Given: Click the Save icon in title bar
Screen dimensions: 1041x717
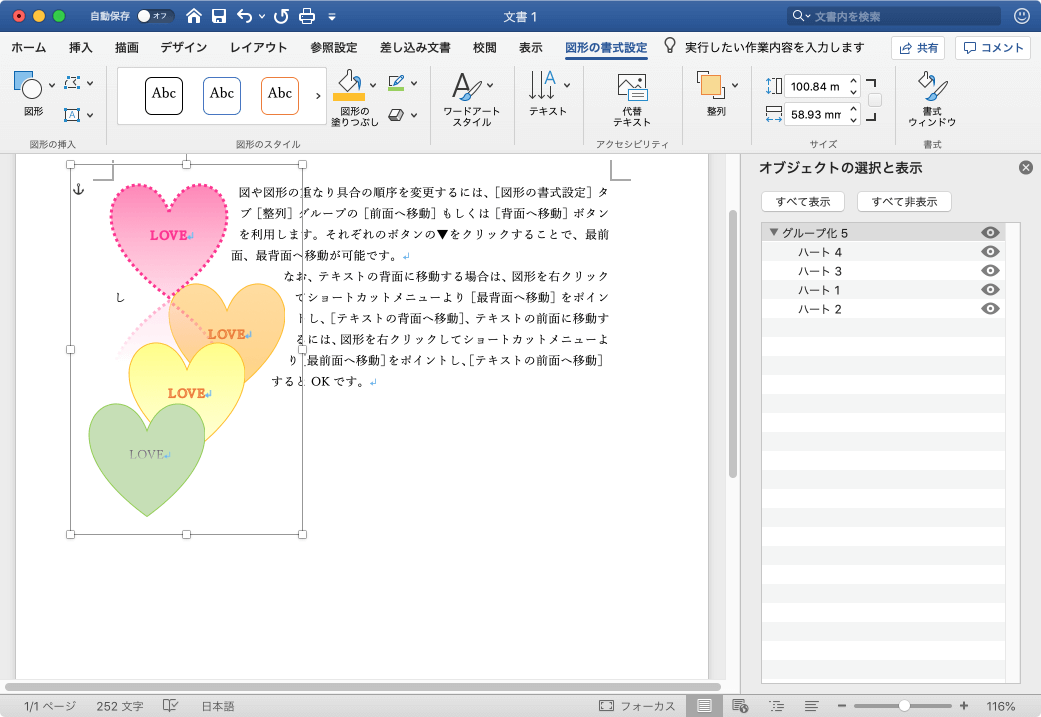Looking at the screenshot, I should [219, 16].
